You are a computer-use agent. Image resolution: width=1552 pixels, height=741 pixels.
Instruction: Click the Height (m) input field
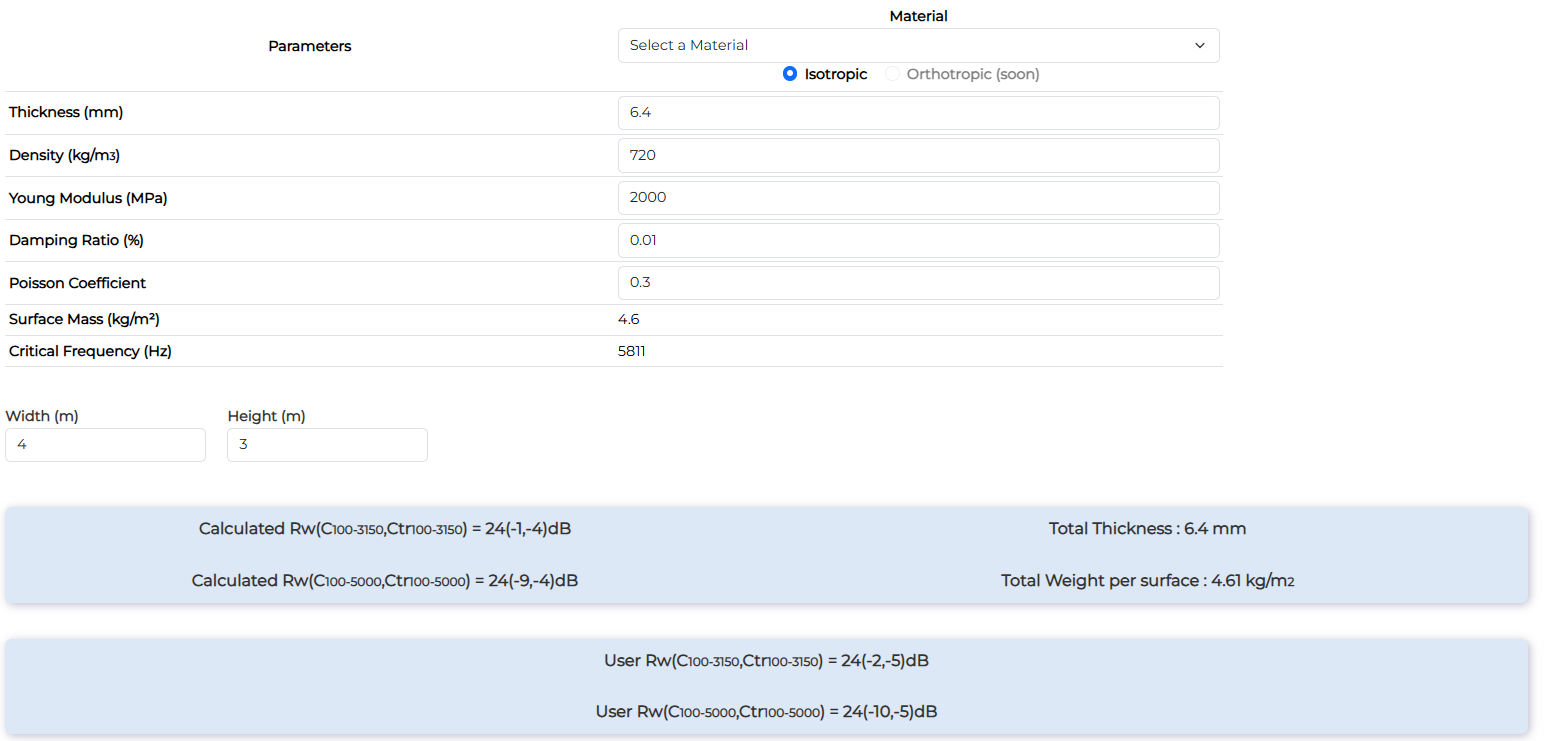click(x=327, y=445)
